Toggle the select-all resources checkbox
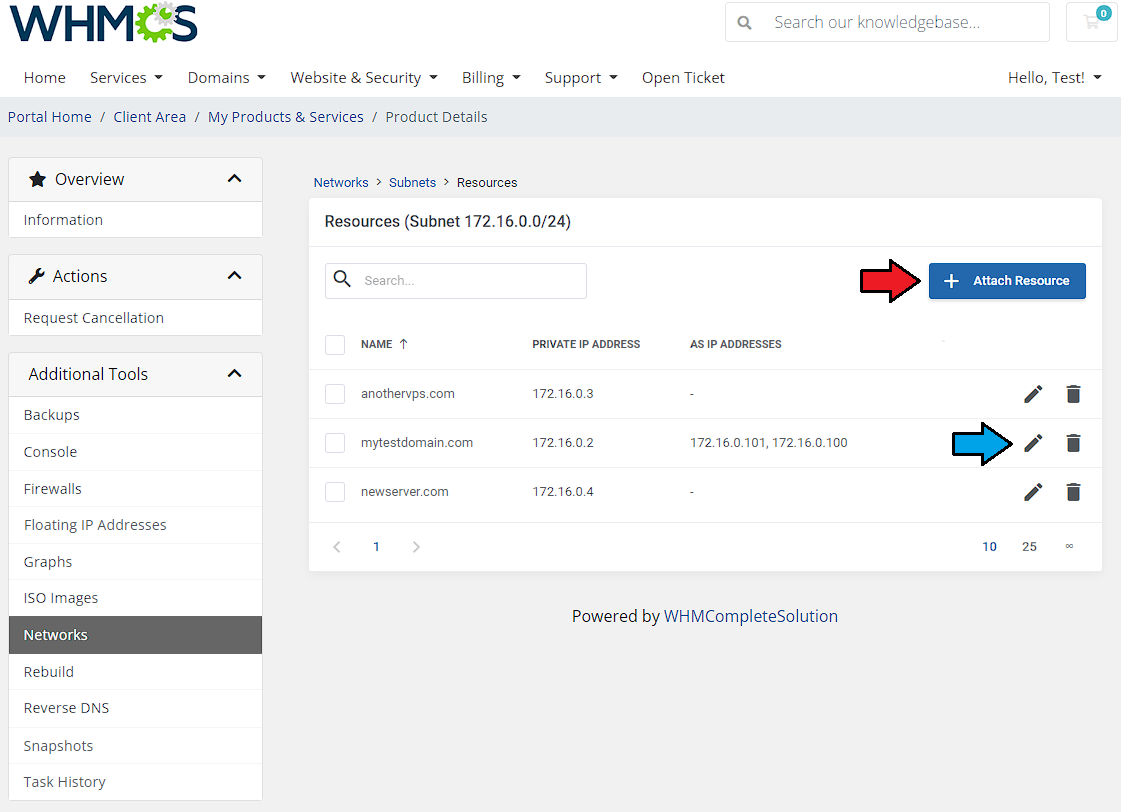 click(x=335, y=345)
